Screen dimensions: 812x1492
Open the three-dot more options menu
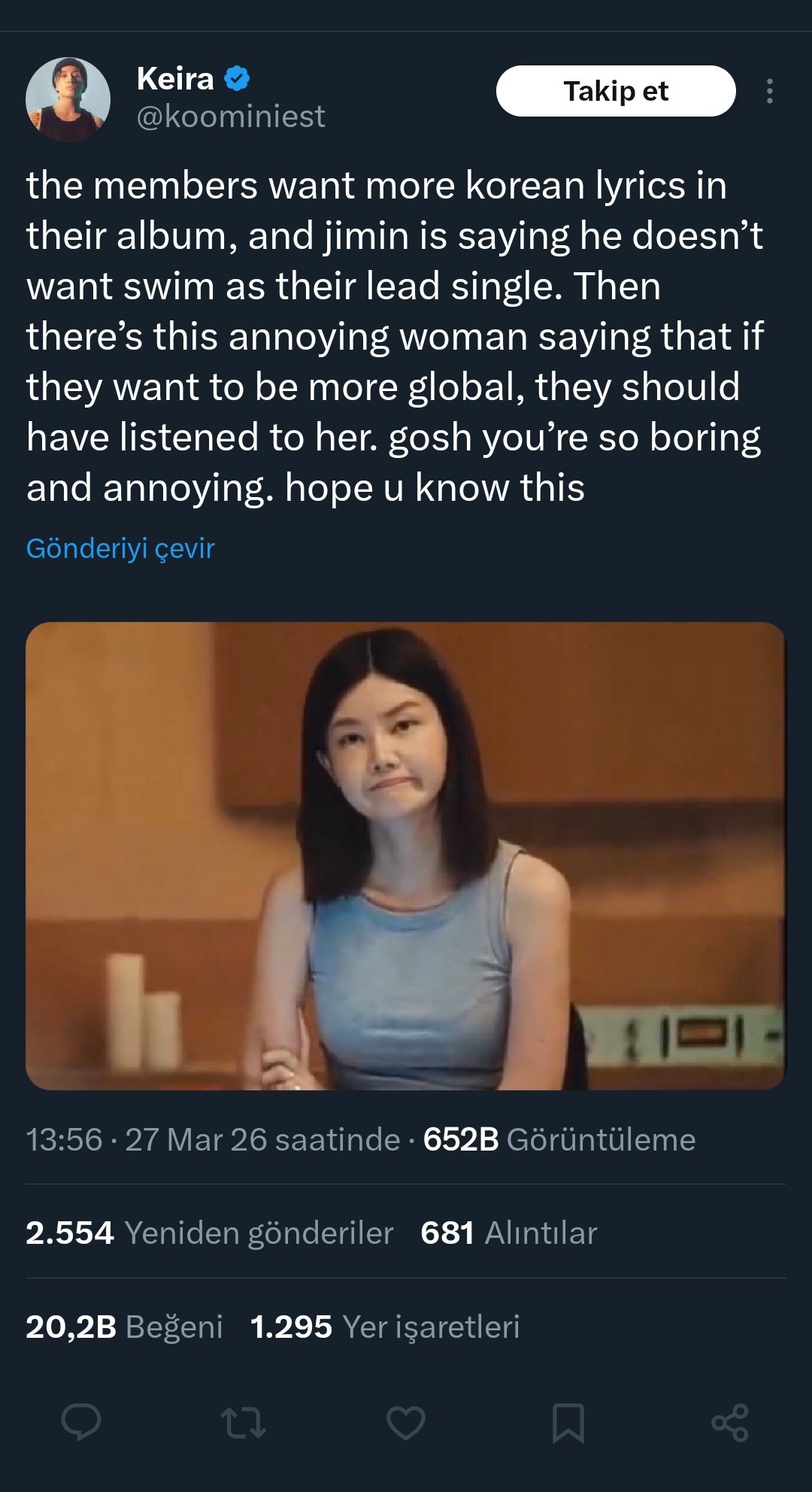(x=769, y=91)
